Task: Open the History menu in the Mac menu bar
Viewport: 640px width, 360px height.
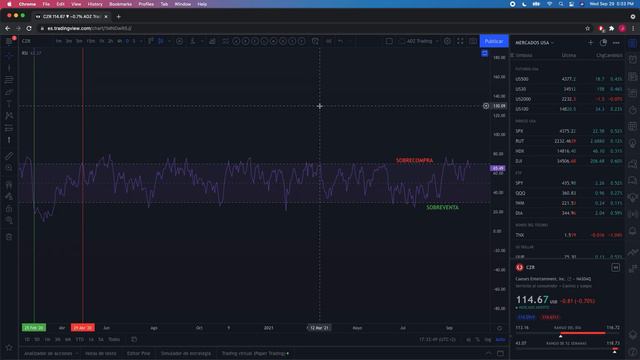Action: 95,4
